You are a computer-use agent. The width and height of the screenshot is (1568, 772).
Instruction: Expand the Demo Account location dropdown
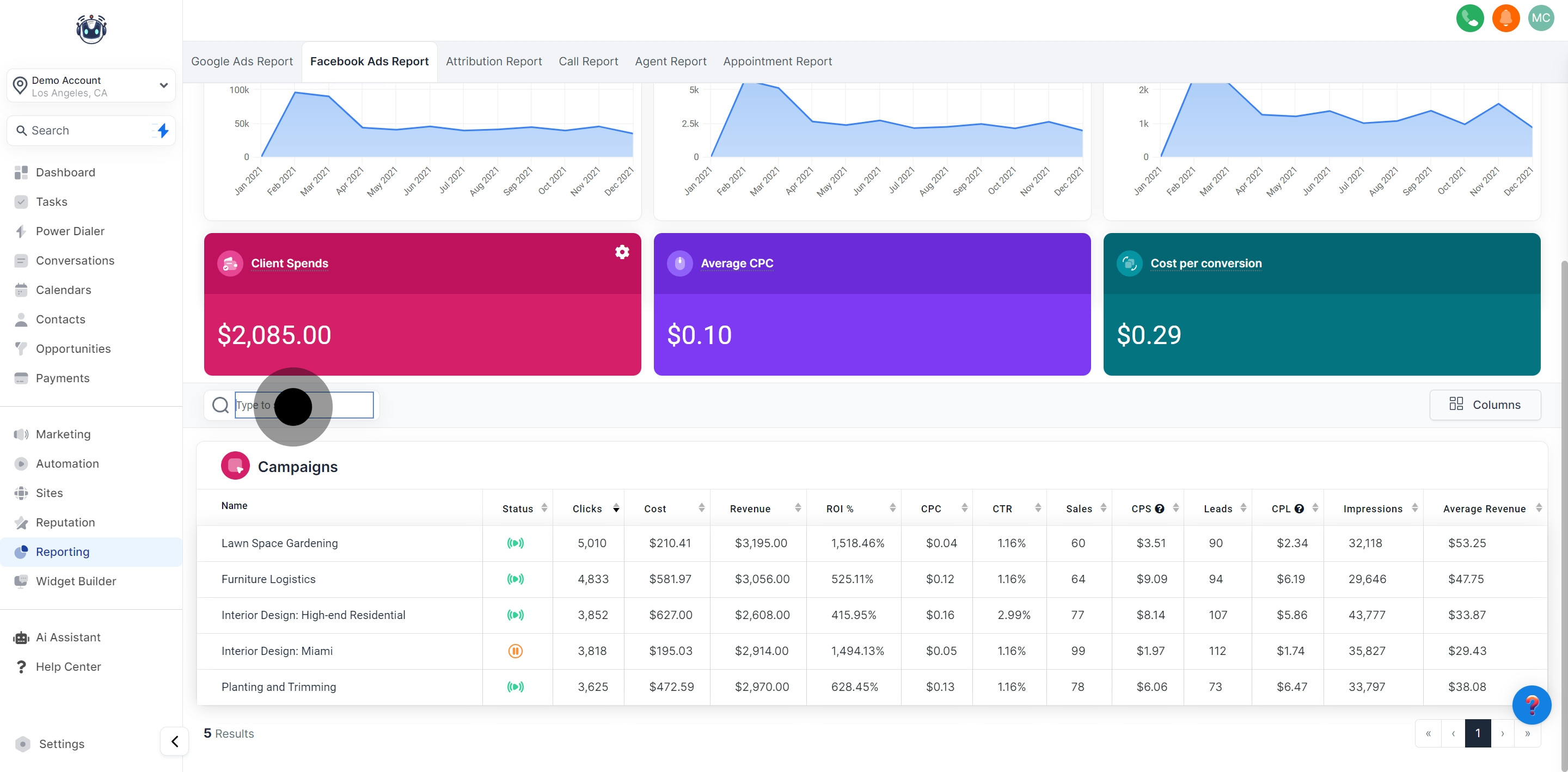coord(163,85)
